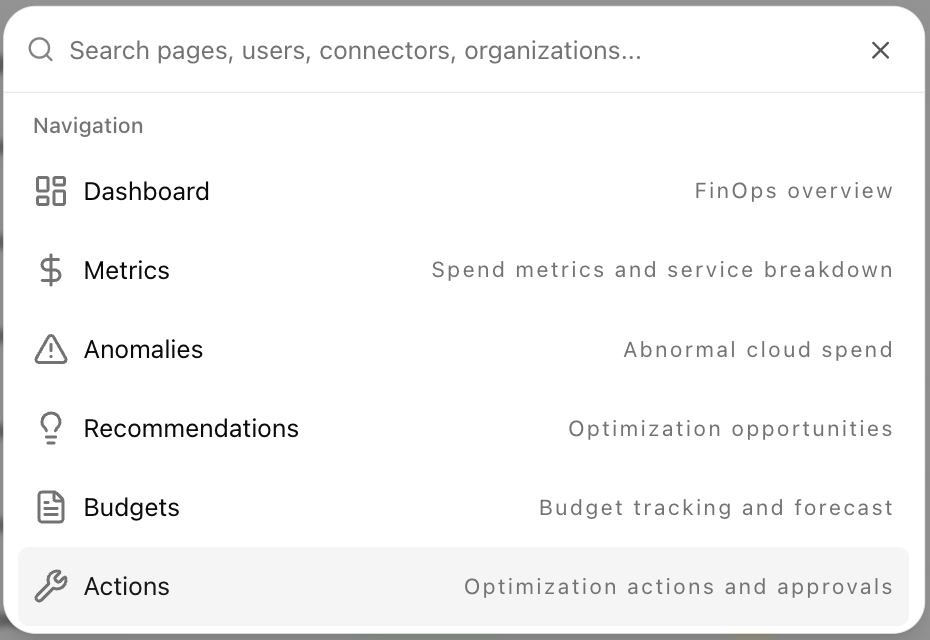Close the search palette with X
This screenshot has width=930, height=640.
(880, 50)
